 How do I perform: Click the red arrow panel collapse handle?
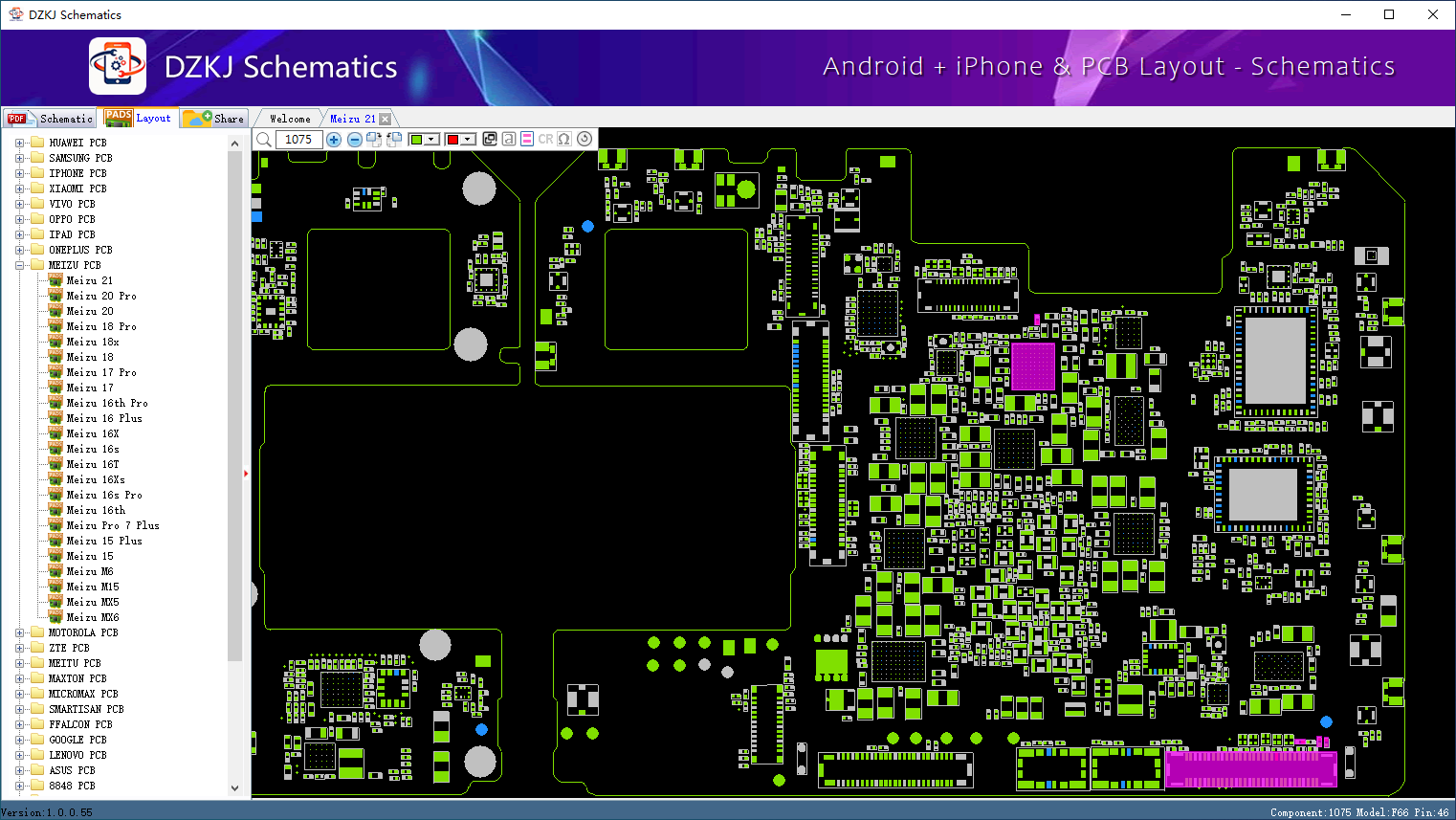click(246, 473)
